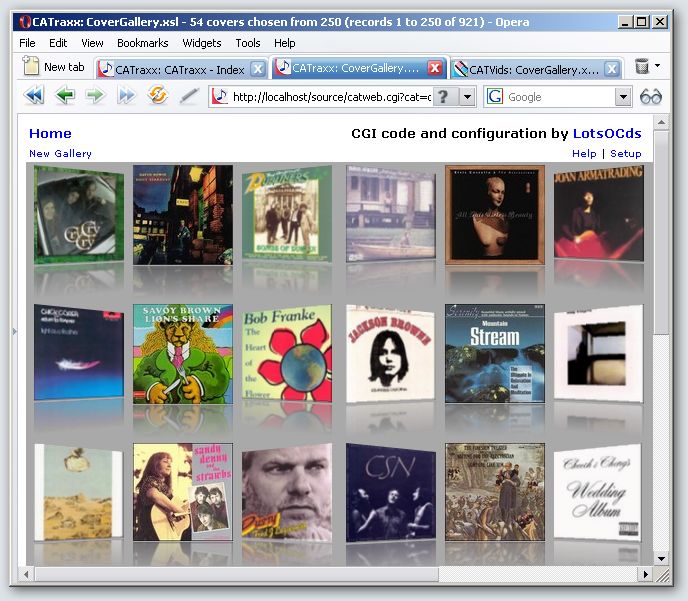The height and width of the screenshot is (601, 688).
Task: Click the vertical scrollbar down arrow
Action: [x=660, y=557]
